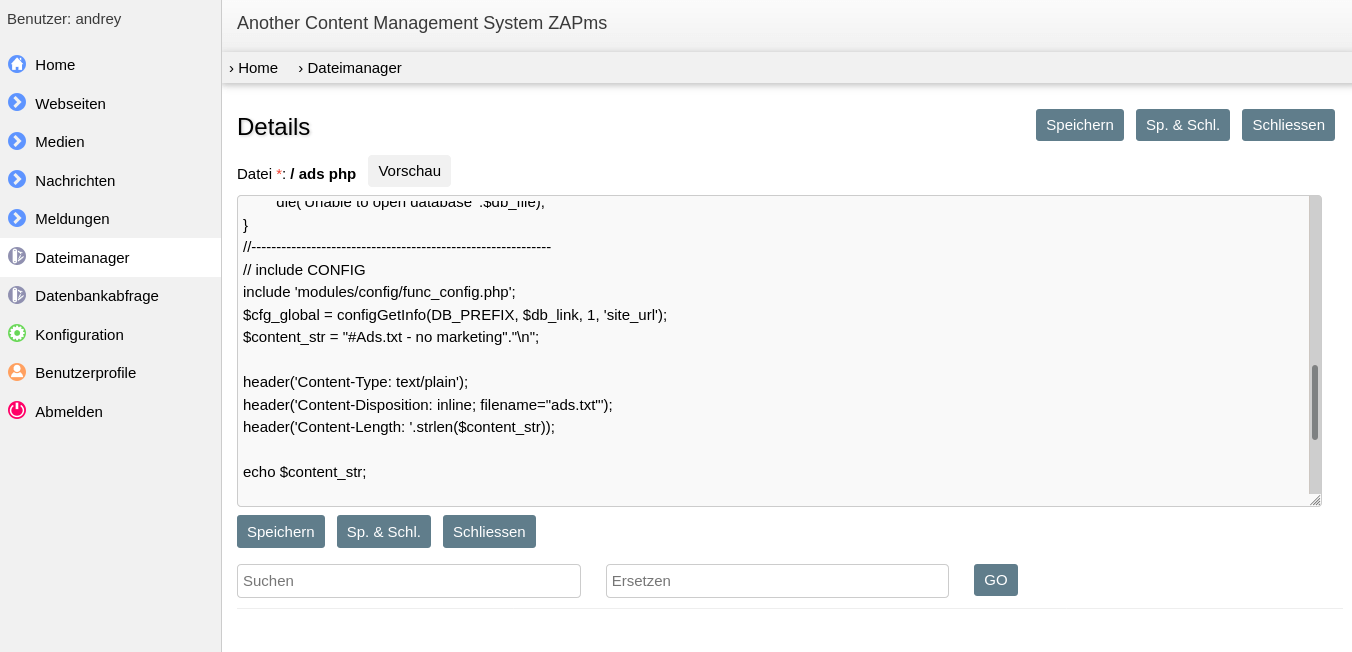Image resolution: width=1352 pixels, height=652 pixels.
Task: Focus the Ersetzen input field
Action: pos(777,581)
